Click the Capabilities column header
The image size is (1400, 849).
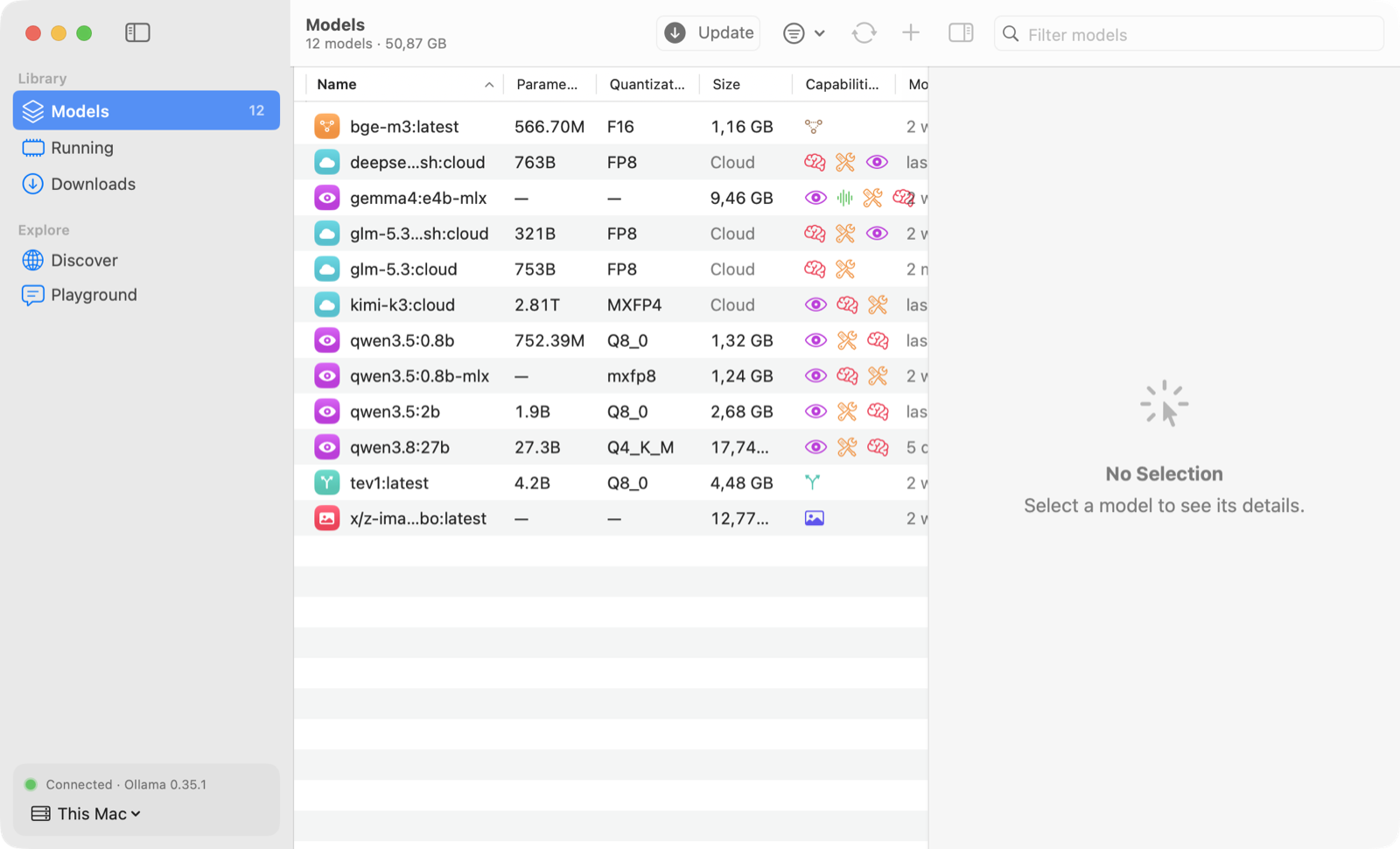coord(842,84)
